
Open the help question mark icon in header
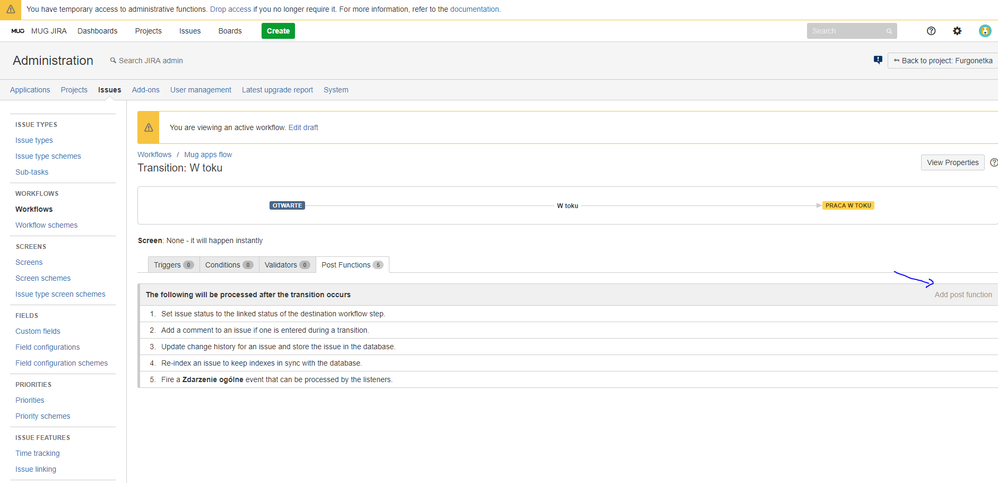tap(931, 31)
